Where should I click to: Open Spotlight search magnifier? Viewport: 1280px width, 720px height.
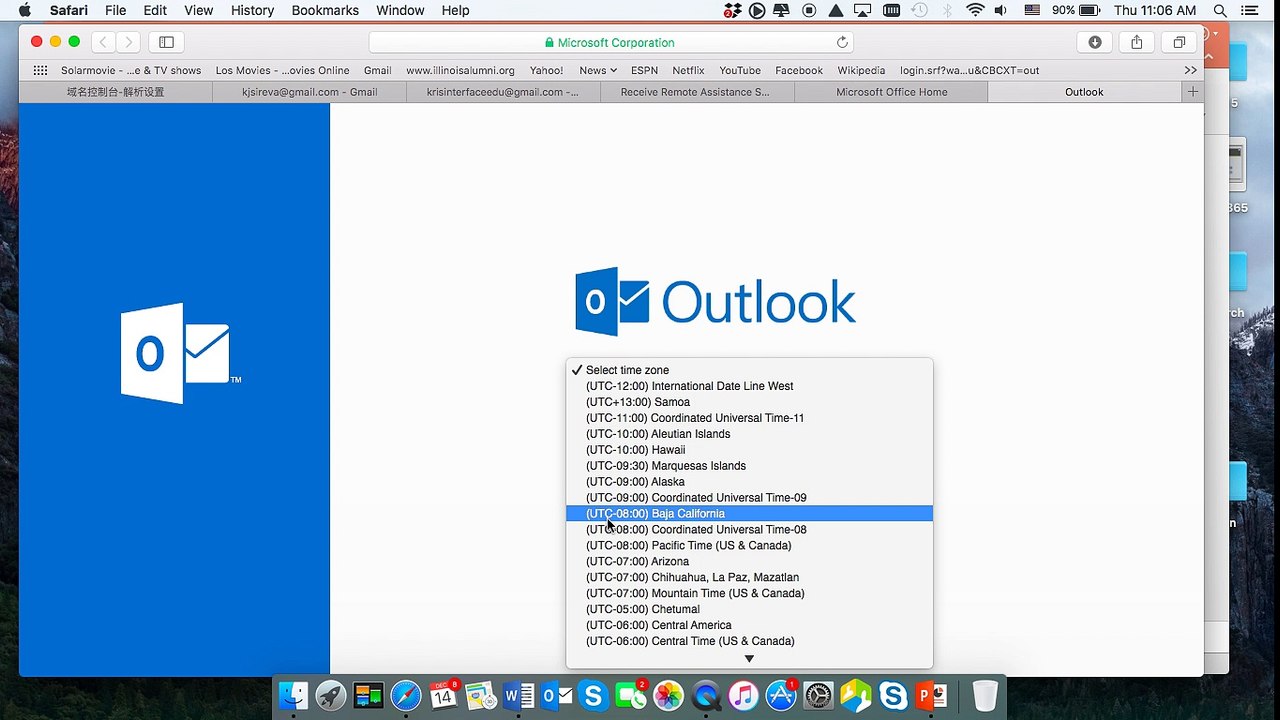[1220, 10]
